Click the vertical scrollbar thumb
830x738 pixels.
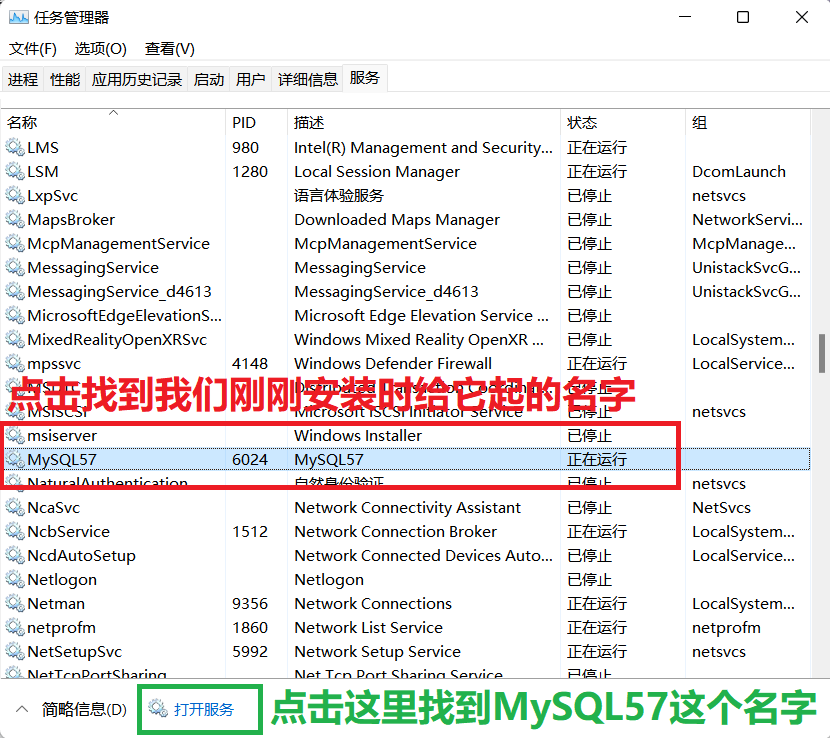point(822,353)
